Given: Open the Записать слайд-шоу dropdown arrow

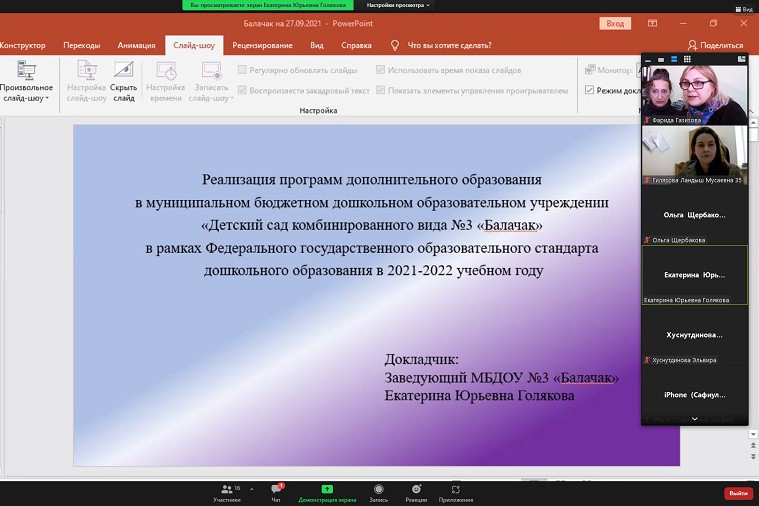Looking at the screenshot, I should pos(232,98).
